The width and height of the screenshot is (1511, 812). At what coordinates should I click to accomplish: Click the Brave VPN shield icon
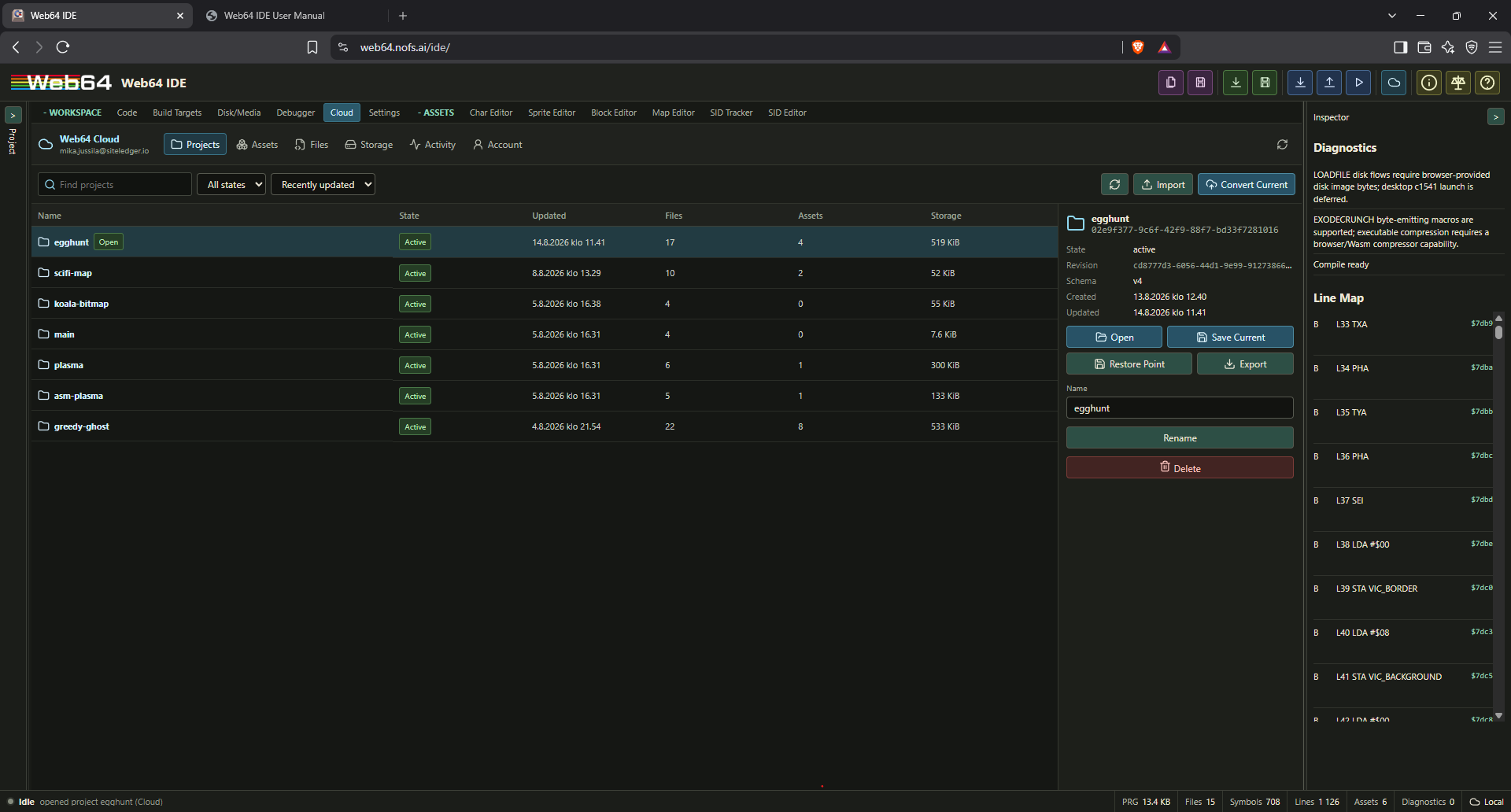tap(1471, 47)
